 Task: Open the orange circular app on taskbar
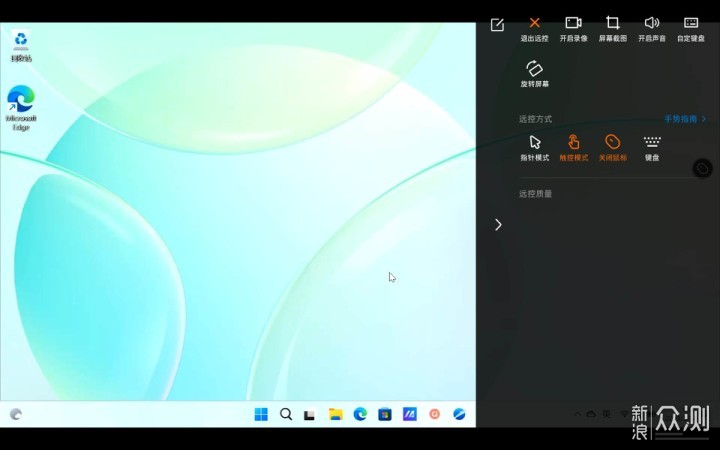point(434,414)
